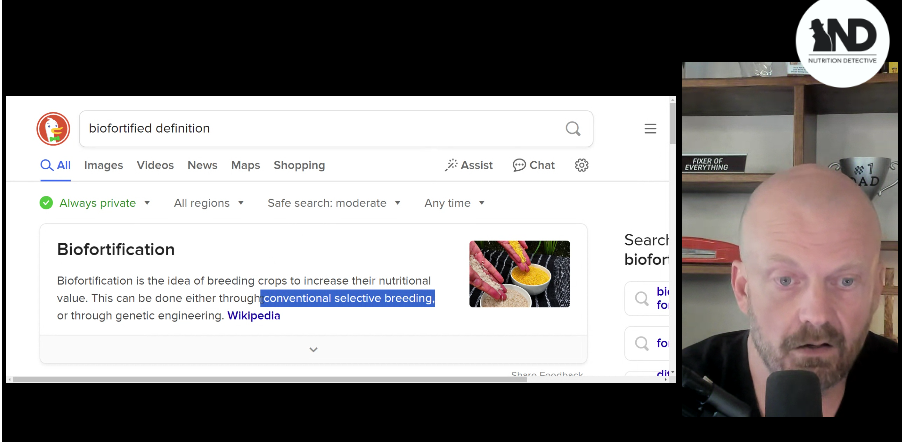Open the Wikipedia source link

pyautogui.click(x=254, y=315)
